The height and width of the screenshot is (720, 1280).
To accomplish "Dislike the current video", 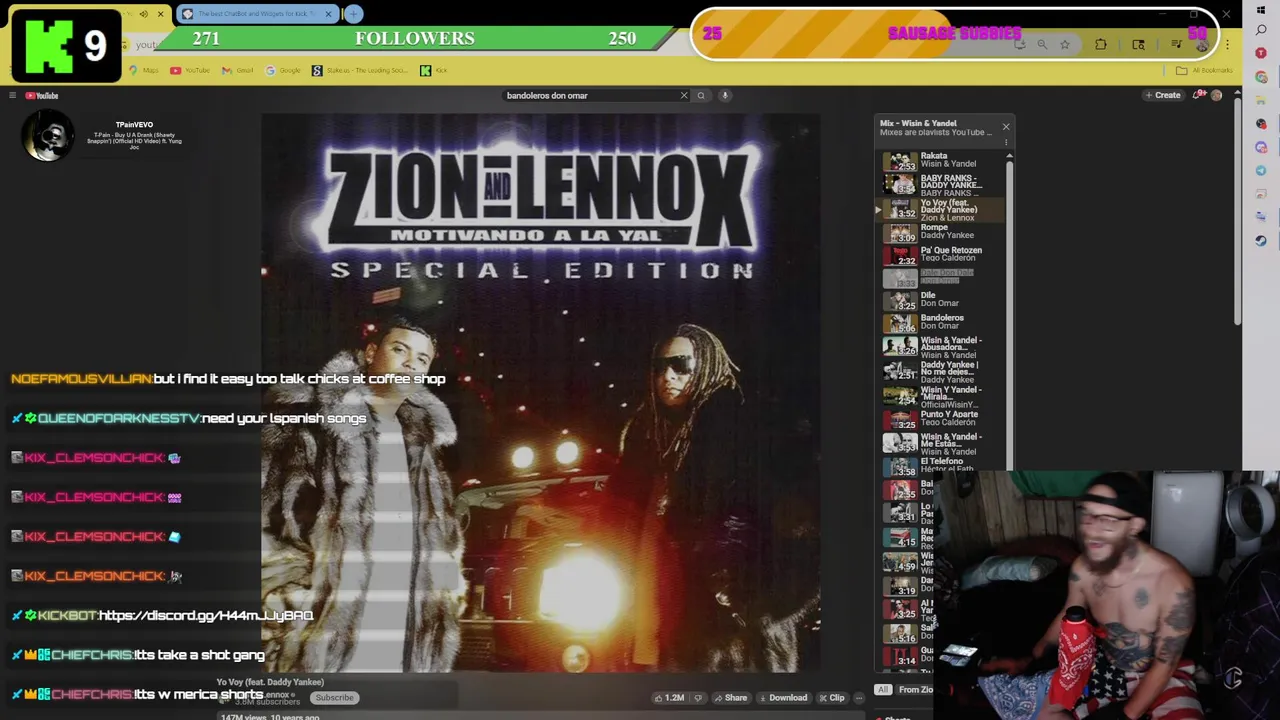I will [698, 698].
